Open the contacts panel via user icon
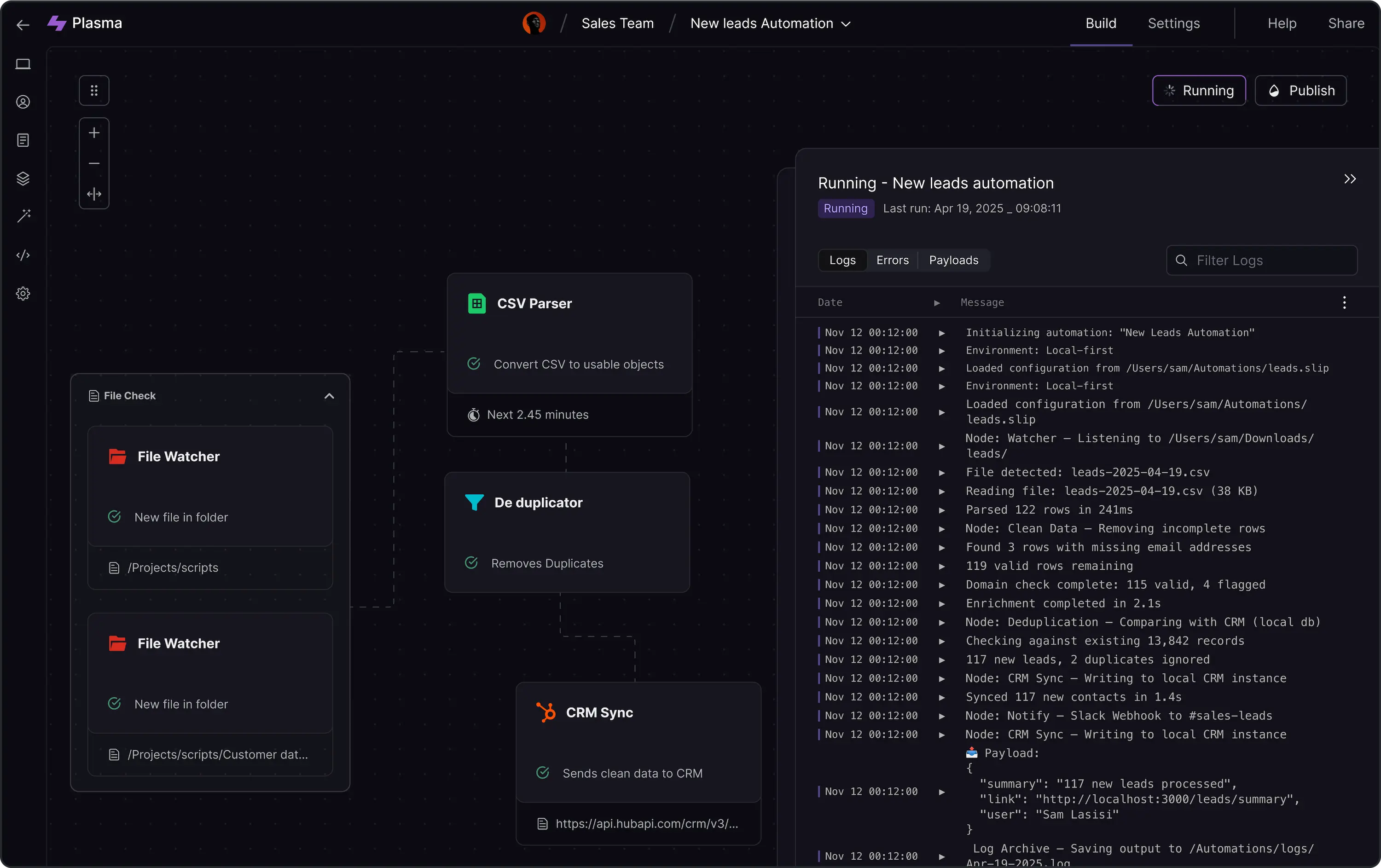Viewport: 1381px width, 868px height. coord(23,101)
